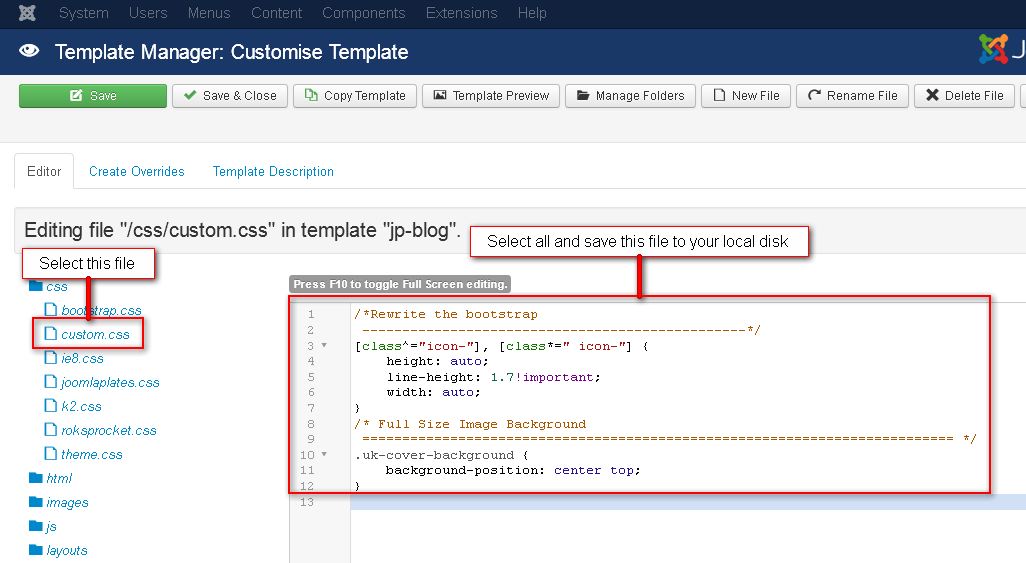Image resolution: width=1026 pixels, height=563 pixels.
Task: Click the colorful Joomla brand logo at top right
Action: point(993,49)
